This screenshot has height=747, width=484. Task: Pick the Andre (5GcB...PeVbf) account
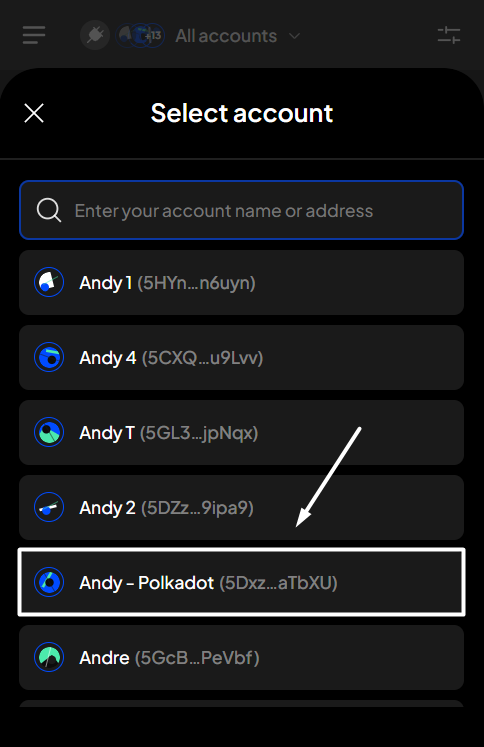[242, 657]
